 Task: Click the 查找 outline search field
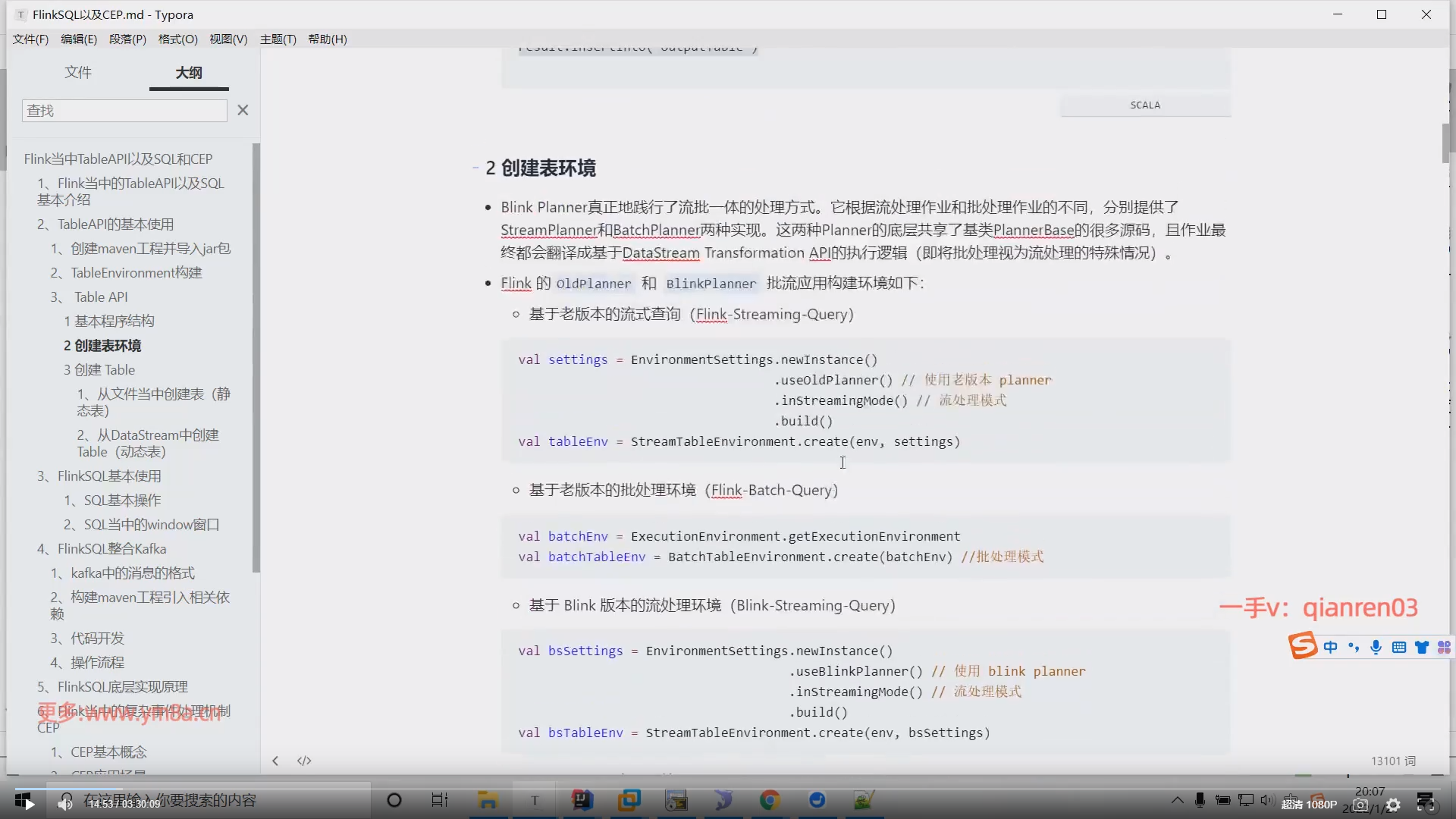click(x=124, y=111)
